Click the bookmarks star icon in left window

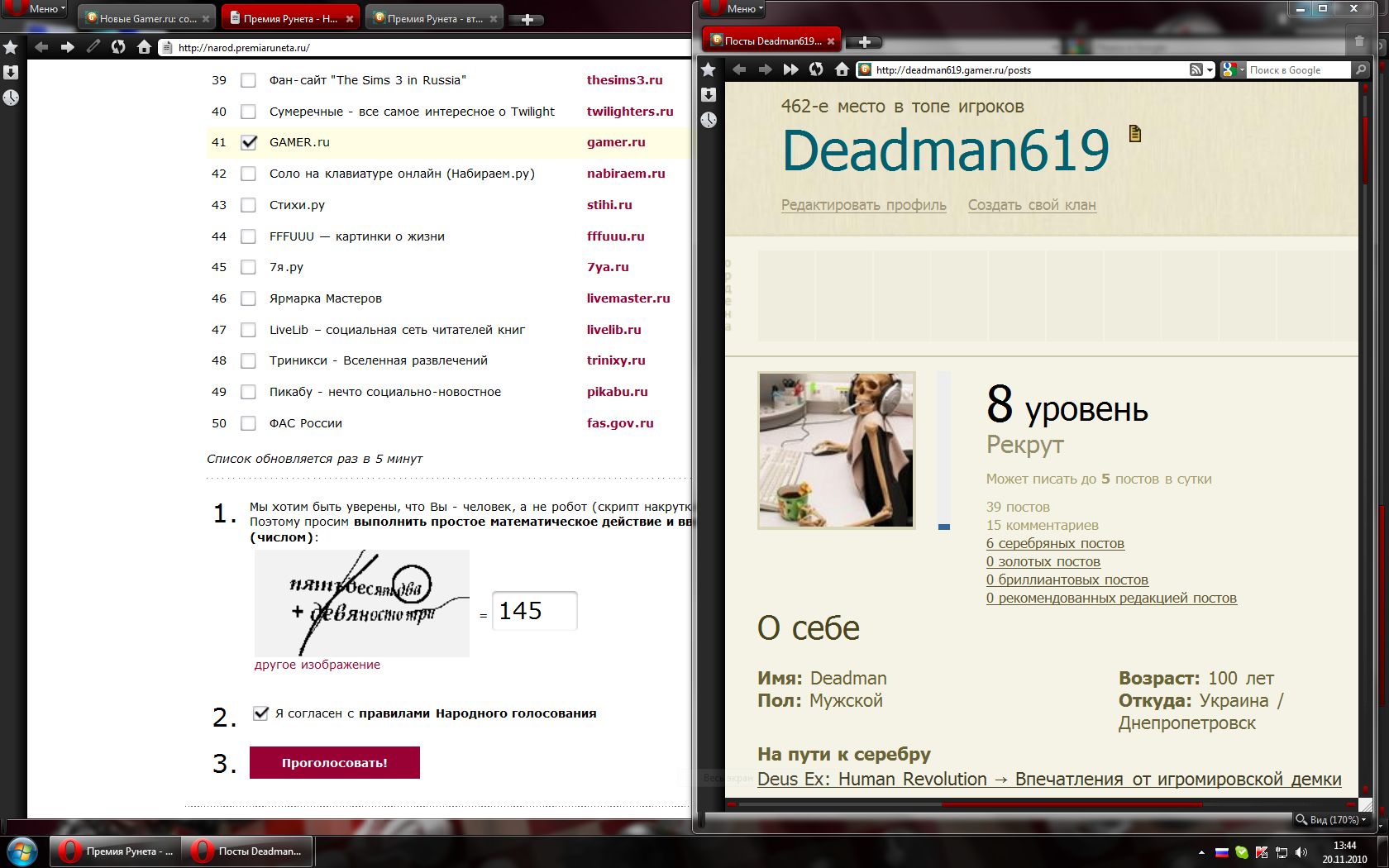click(11, 48)
